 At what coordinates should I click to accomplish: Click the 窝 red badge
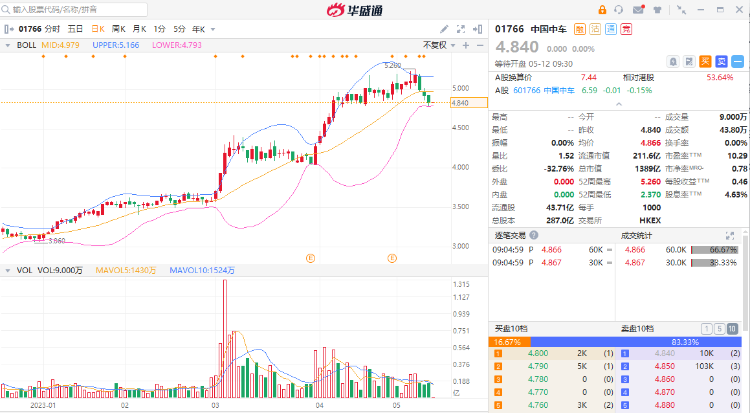click(626, 29)
